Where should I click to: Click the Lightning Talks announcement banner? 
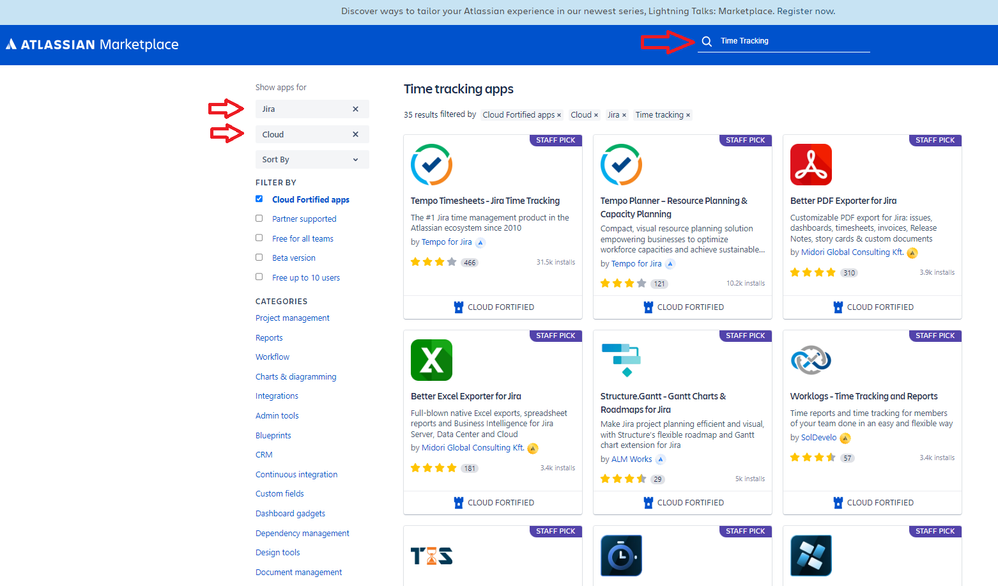click(499, 11)
